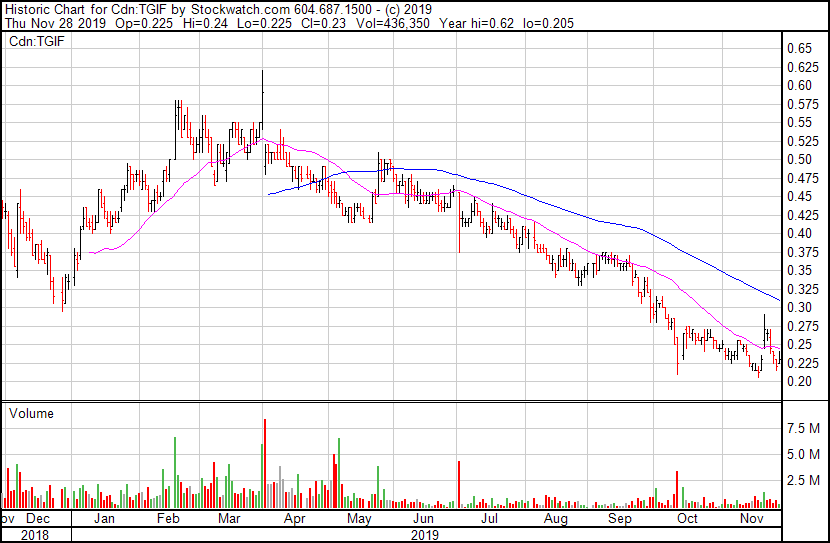Select the Mar month label

[229, 518]
